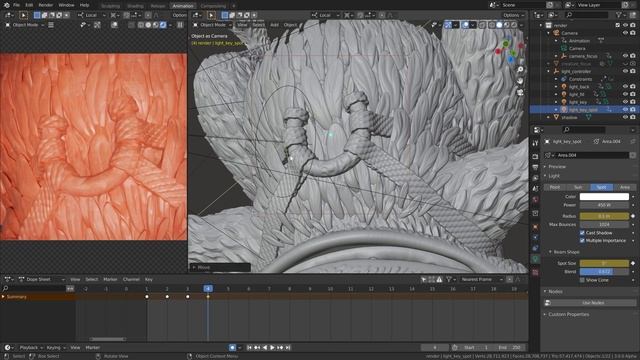Toggle Cast Shadow checkbox
Screen dimensions: 640x360
click(582, 233)
